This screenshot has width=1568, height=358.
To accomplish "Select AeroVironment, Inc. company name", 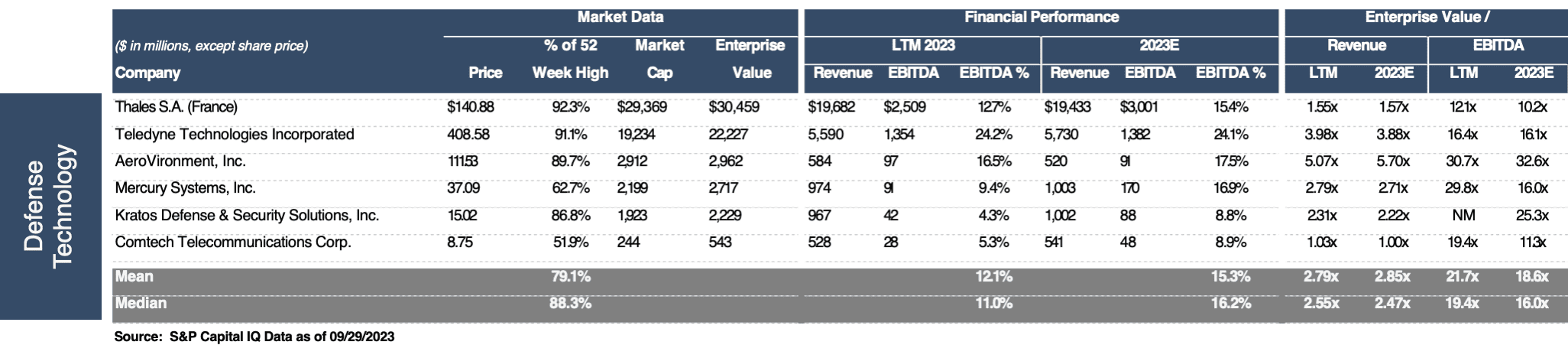I will pyautogui.click(x=180, y=161).
